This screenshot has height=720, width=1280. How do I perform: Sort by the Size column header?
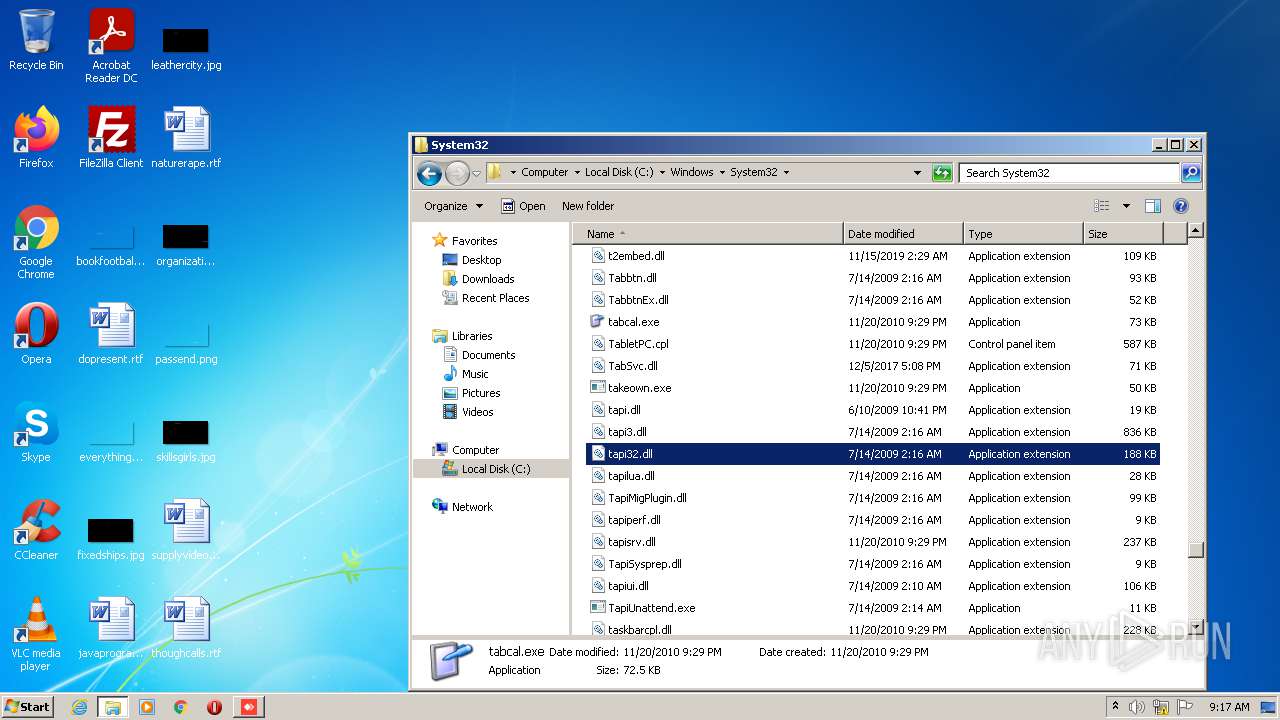[1123, 234]
